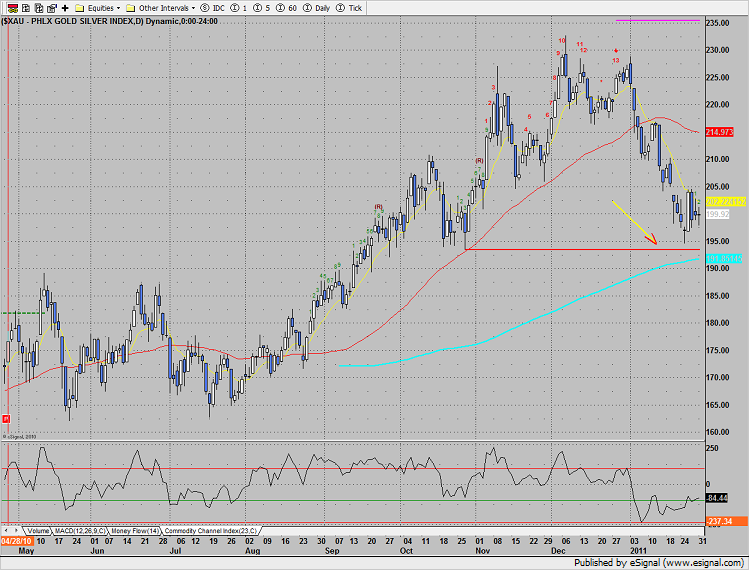
Task: Open the Equities dropdown
Action: 99,6
